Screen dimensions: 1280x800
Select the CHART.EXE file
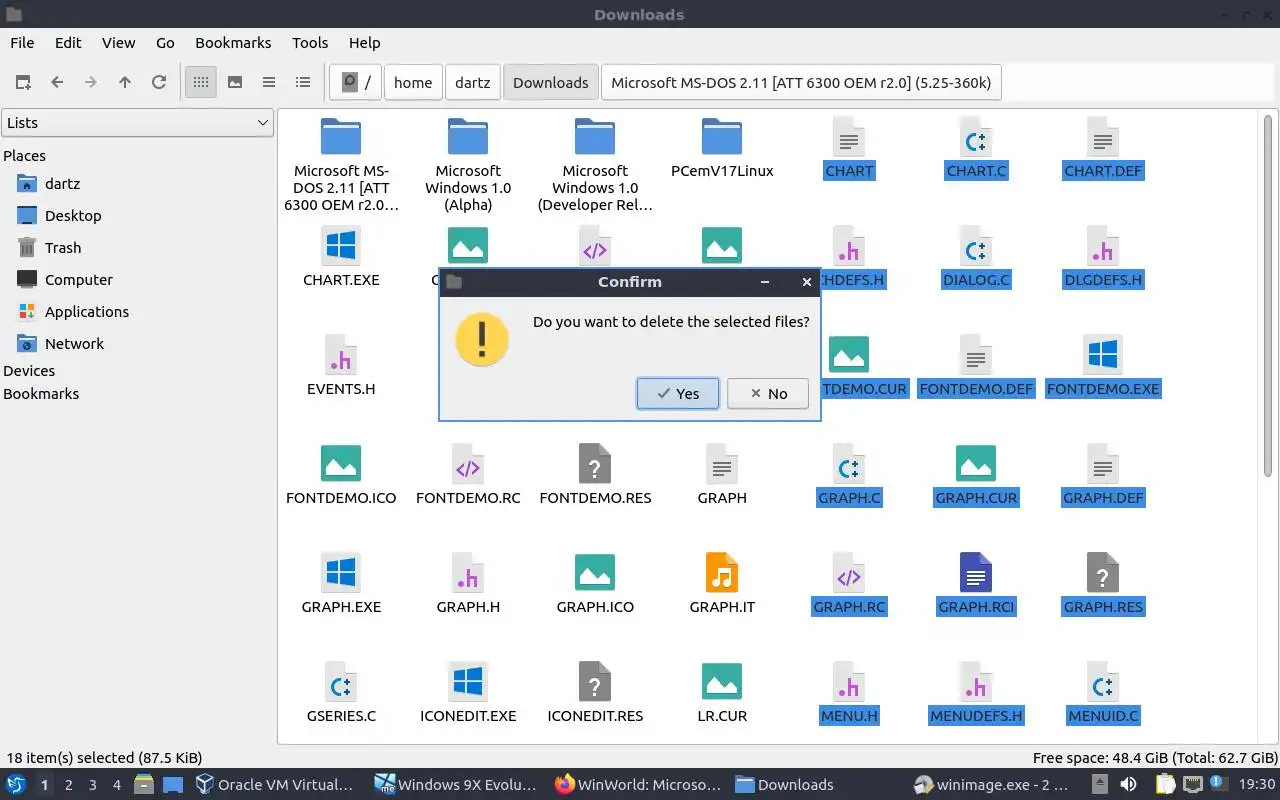pos(341,257)
